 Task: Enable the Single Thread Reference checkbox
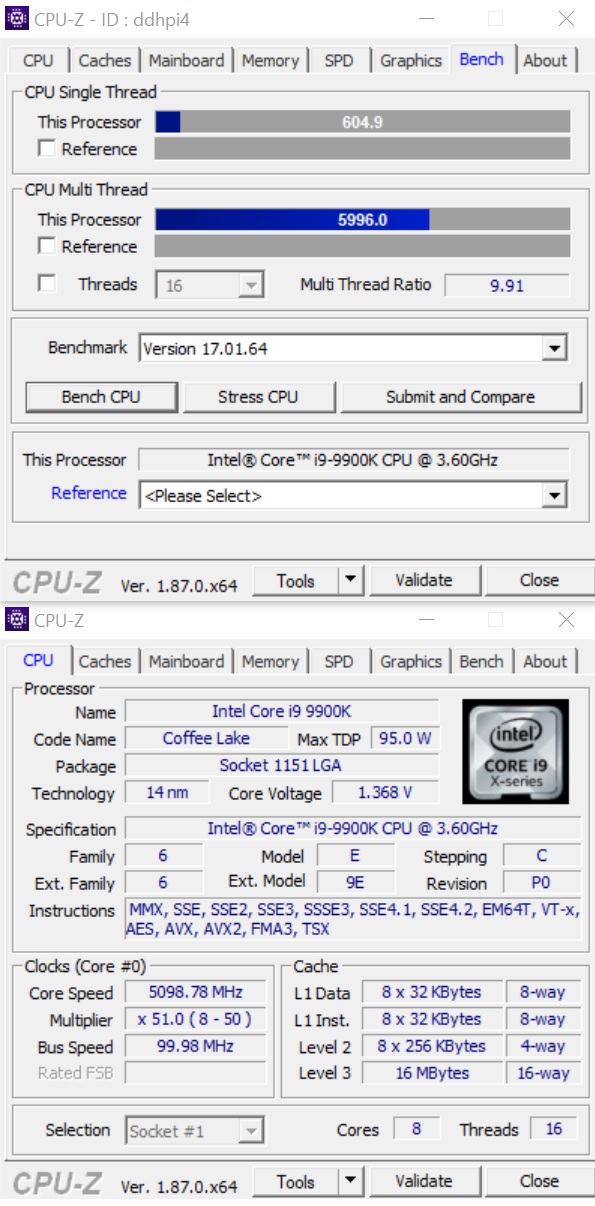46,149
